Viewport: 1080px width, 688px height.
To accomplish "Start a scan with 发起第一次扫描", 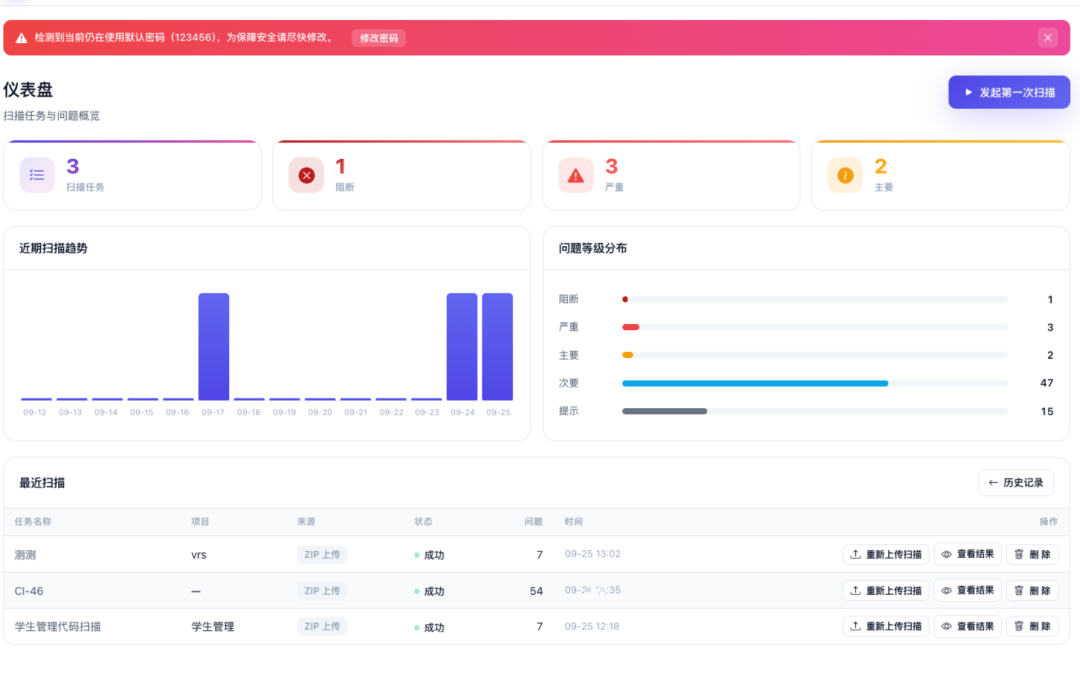I will [x=1009, y=92].
